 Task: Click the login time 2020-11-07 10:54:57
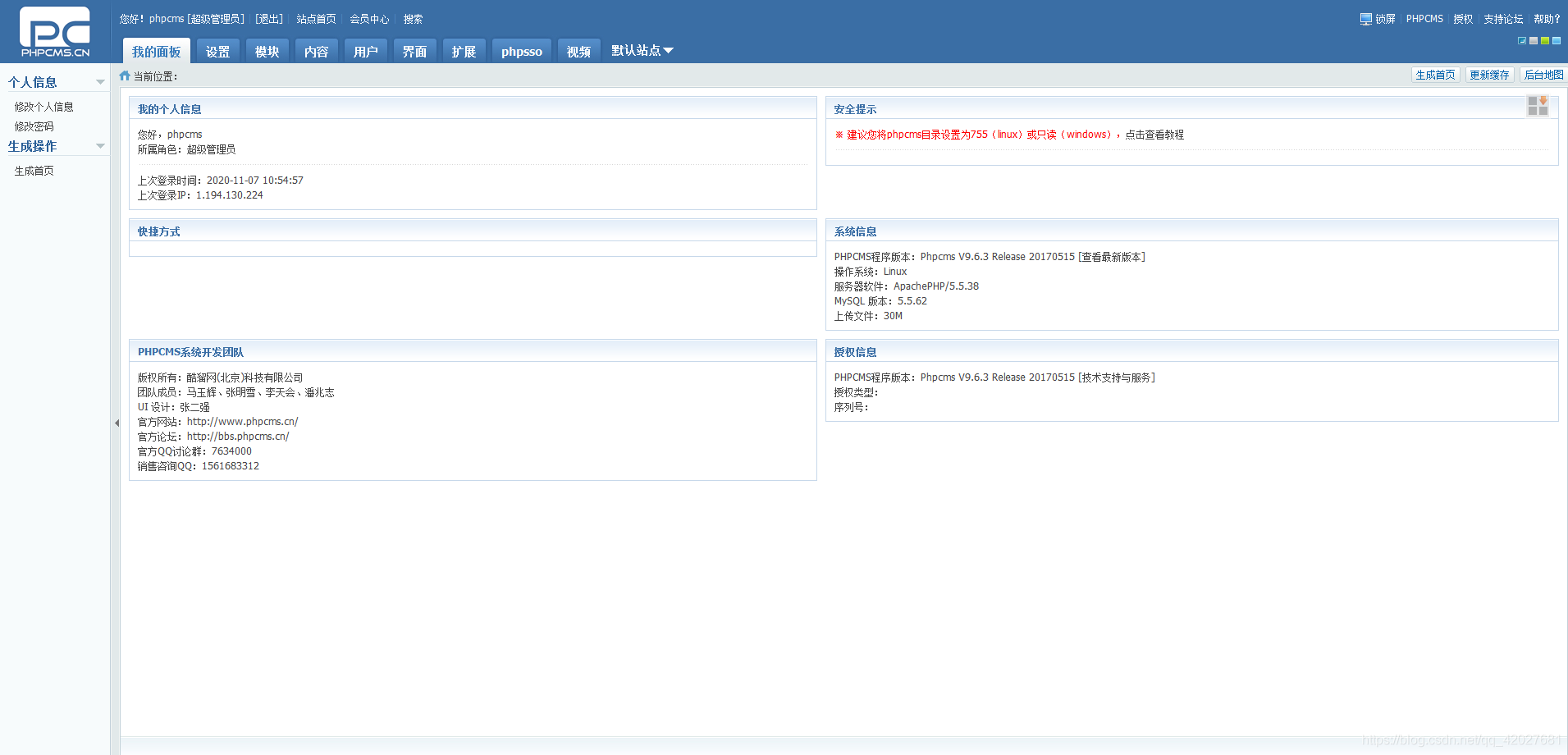click(x=255, y=181)
